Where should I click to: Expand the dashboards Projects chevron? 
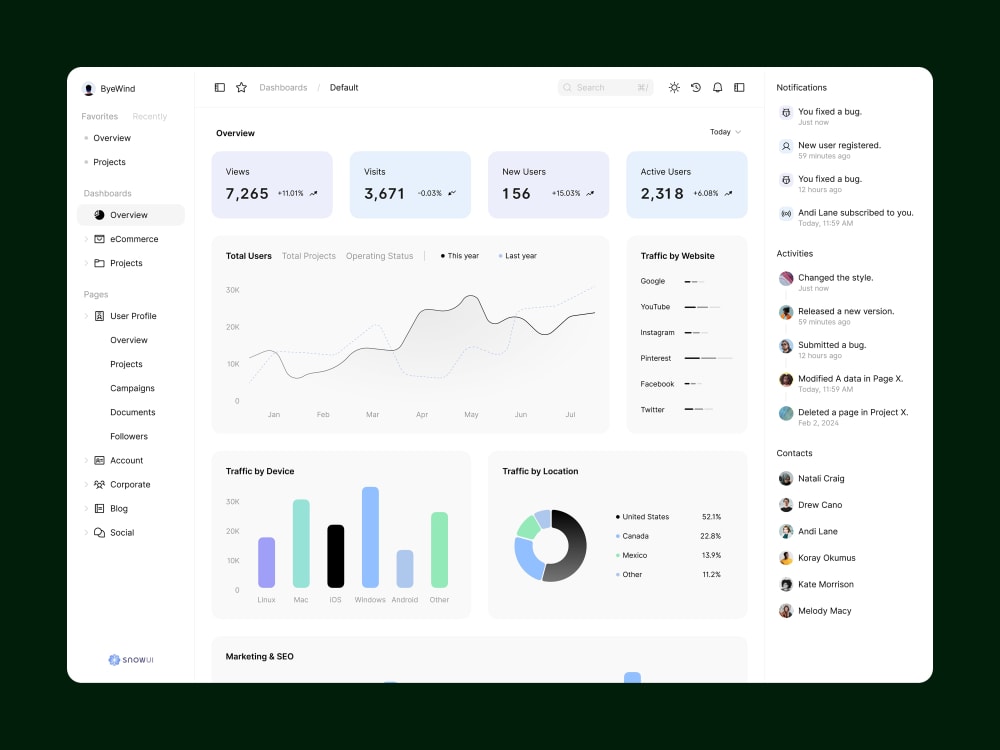click(86, 263)
